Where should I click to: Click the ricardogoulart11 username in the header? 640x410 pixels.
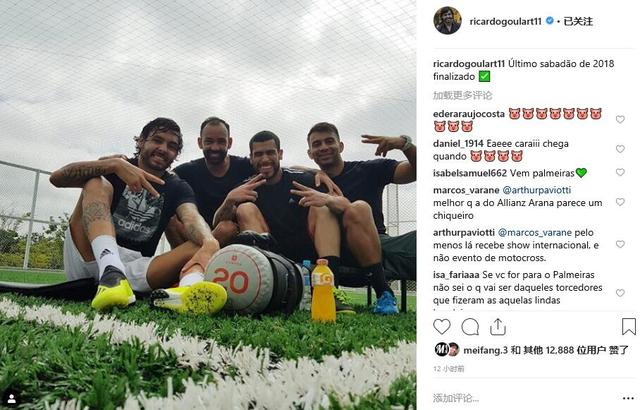505,21
